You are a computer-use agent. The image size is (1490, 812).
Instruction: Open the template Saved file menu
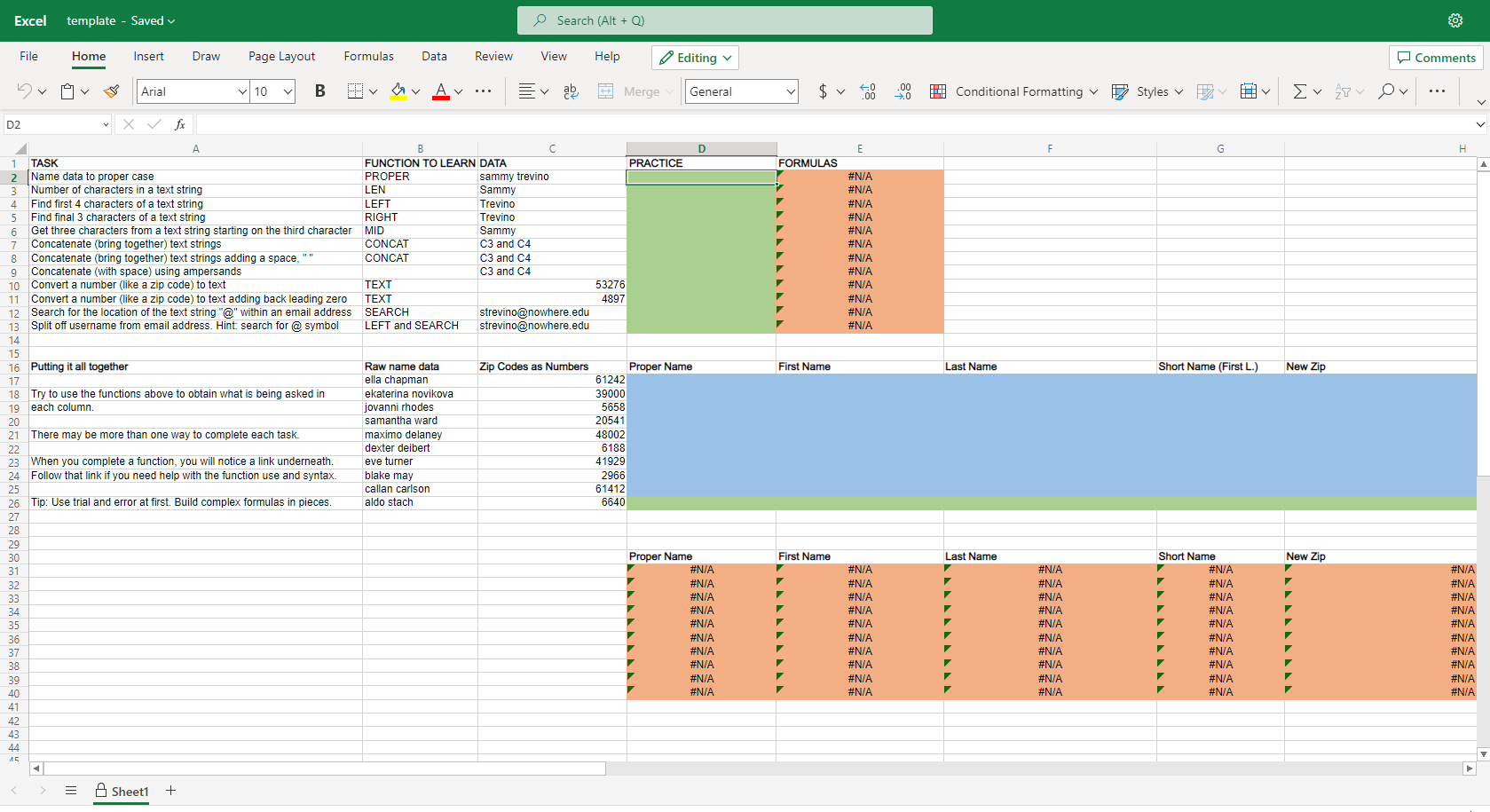coord(121,20)
